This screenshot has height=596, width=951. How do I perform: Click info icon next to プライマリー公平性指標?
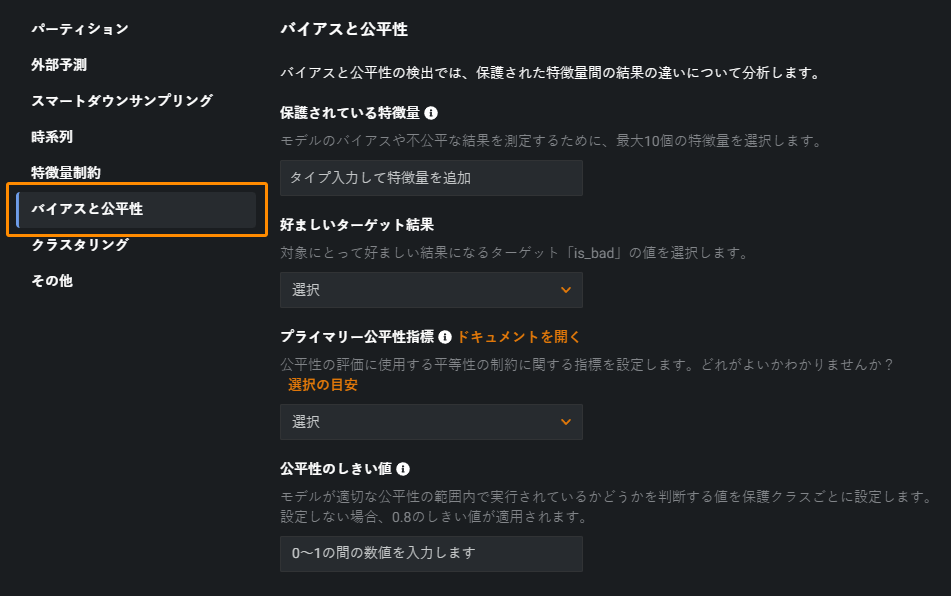(x=445, y=338)
